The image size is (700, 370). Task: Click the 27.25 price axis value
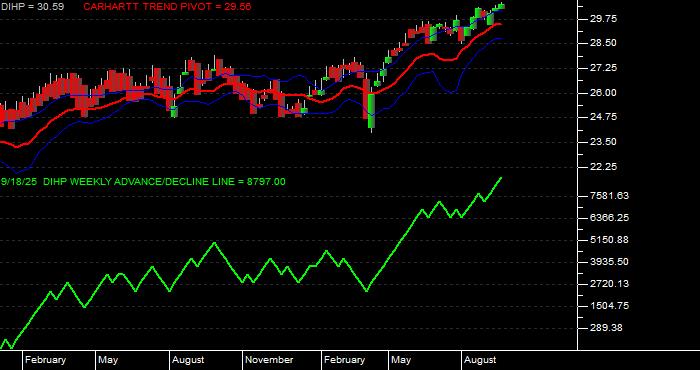604,68
